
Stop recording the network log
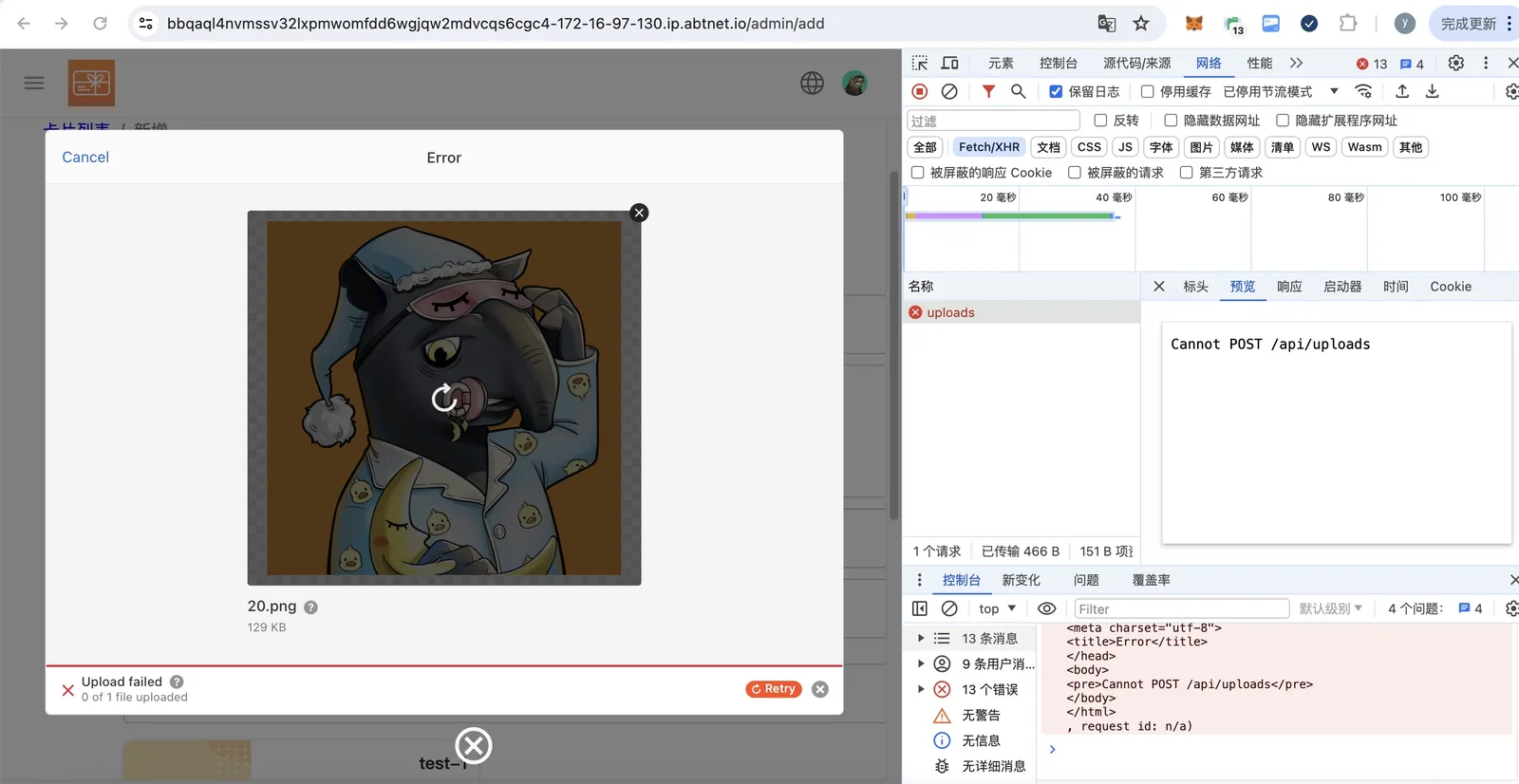click(x=919, y=91)
